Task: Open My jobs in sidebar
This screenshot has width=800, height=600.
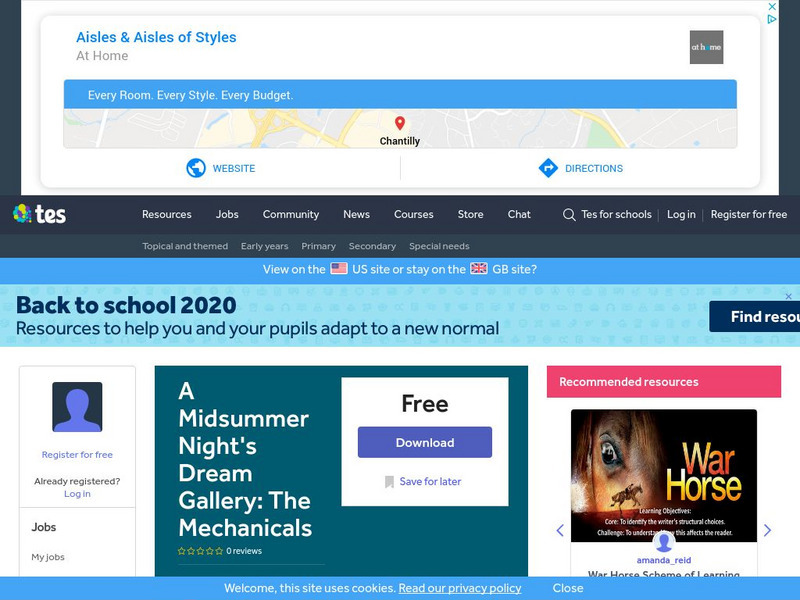Action: pos(48,557)
